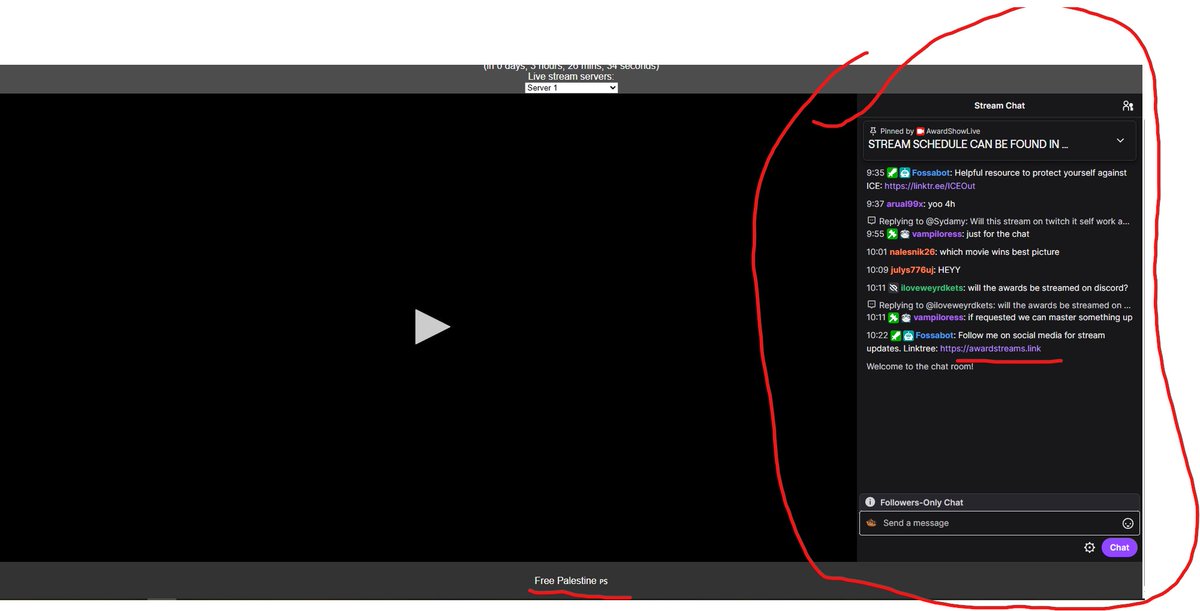Viewport: 1200px width, 611px height.
Task: Open the Replying to @Sydamy thread
Action: [1003, 221]
